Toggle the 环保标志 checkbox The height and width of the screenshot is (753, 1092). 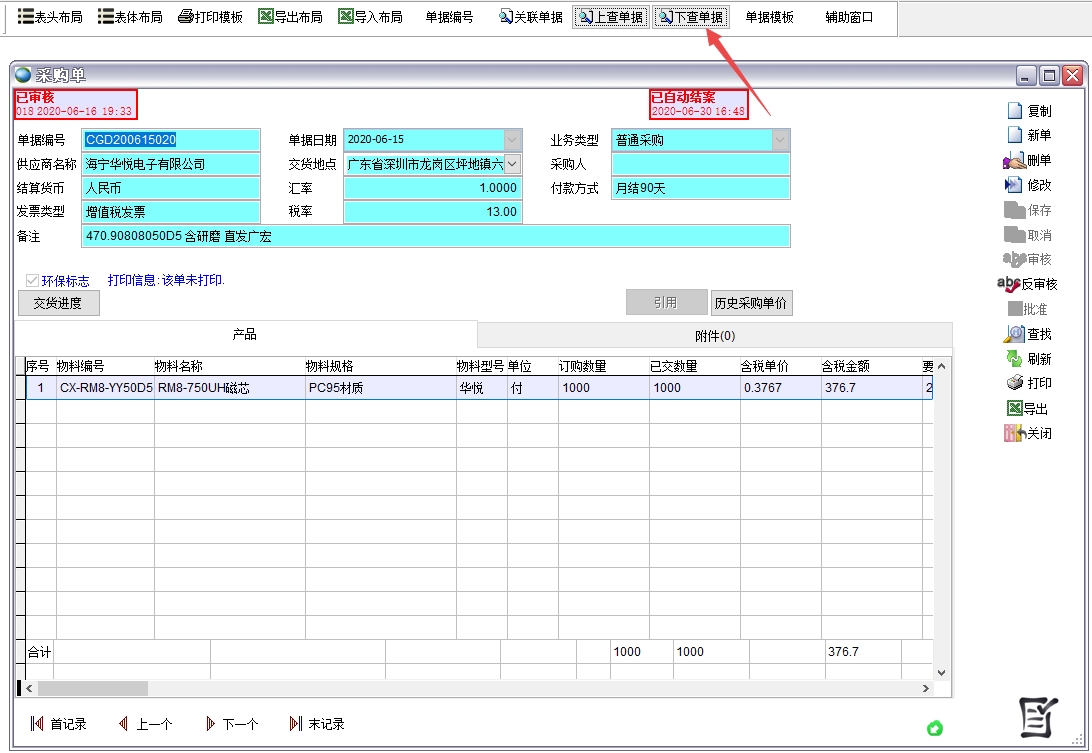(x=33, y=281)
